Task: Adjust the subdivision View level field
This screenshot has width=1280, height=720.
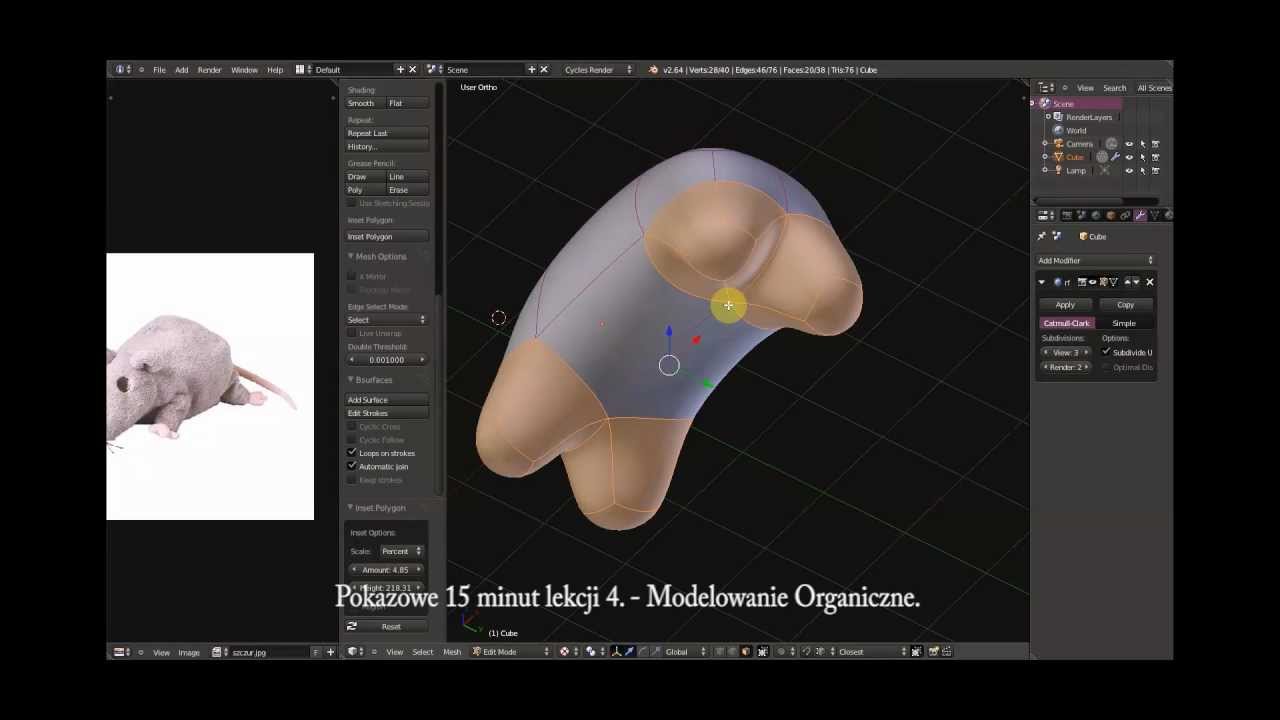Action: click(1067, 353)
